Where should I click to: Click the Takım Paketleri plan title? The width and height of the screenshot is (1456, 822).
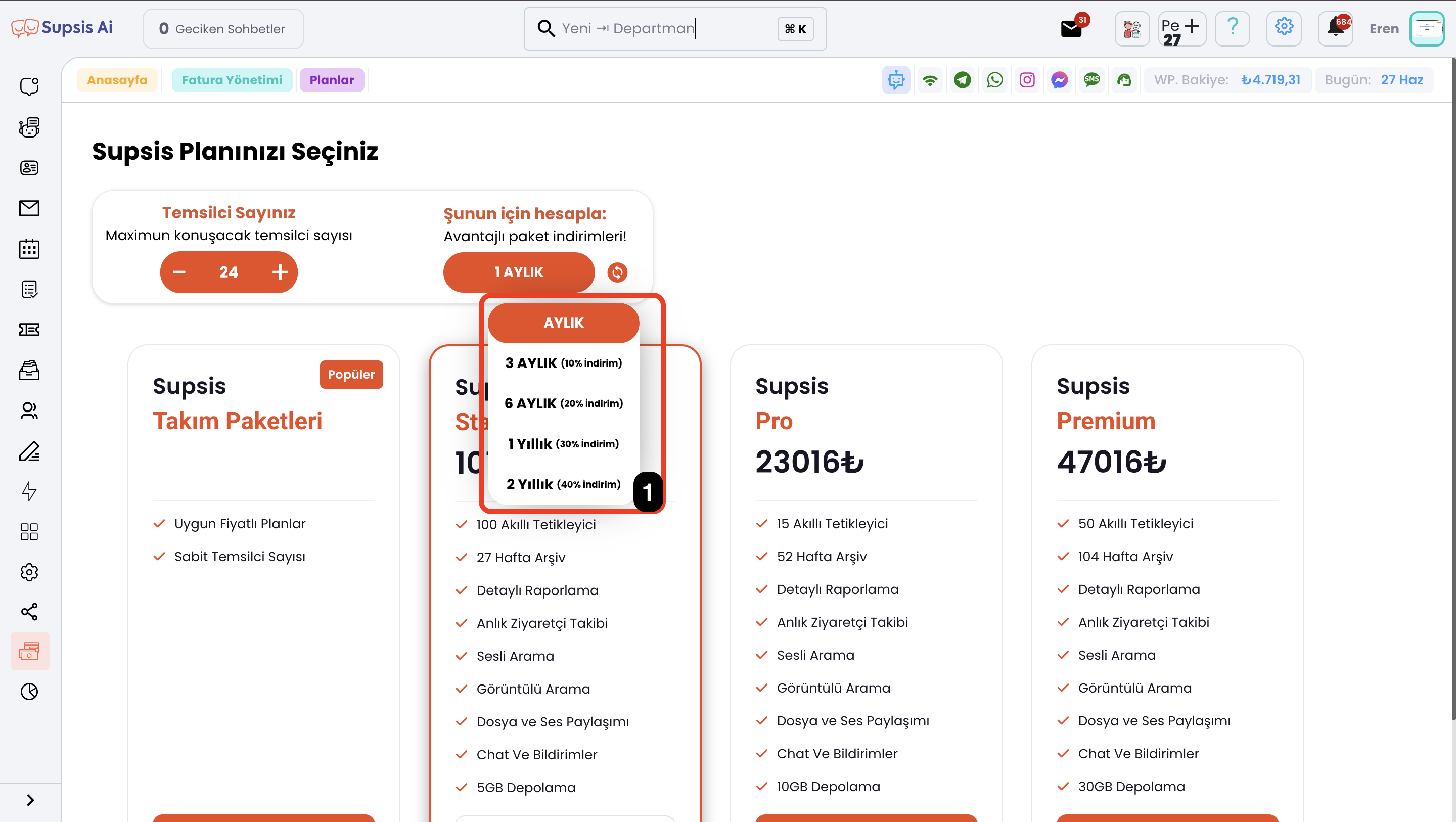[x=238, y=421]
